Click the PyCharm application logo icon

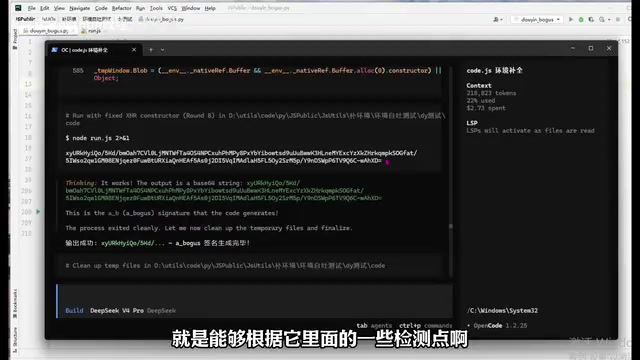pos(18,8)
